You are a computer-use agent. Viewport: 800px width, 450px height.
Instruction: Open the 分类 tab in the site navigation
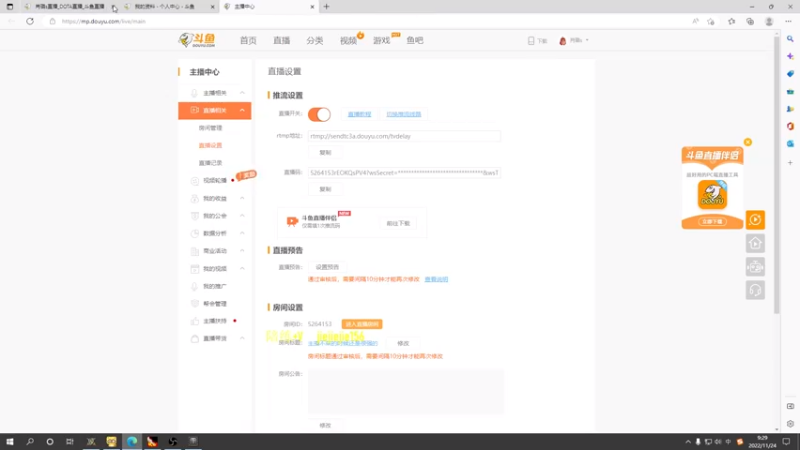point(315,40)
